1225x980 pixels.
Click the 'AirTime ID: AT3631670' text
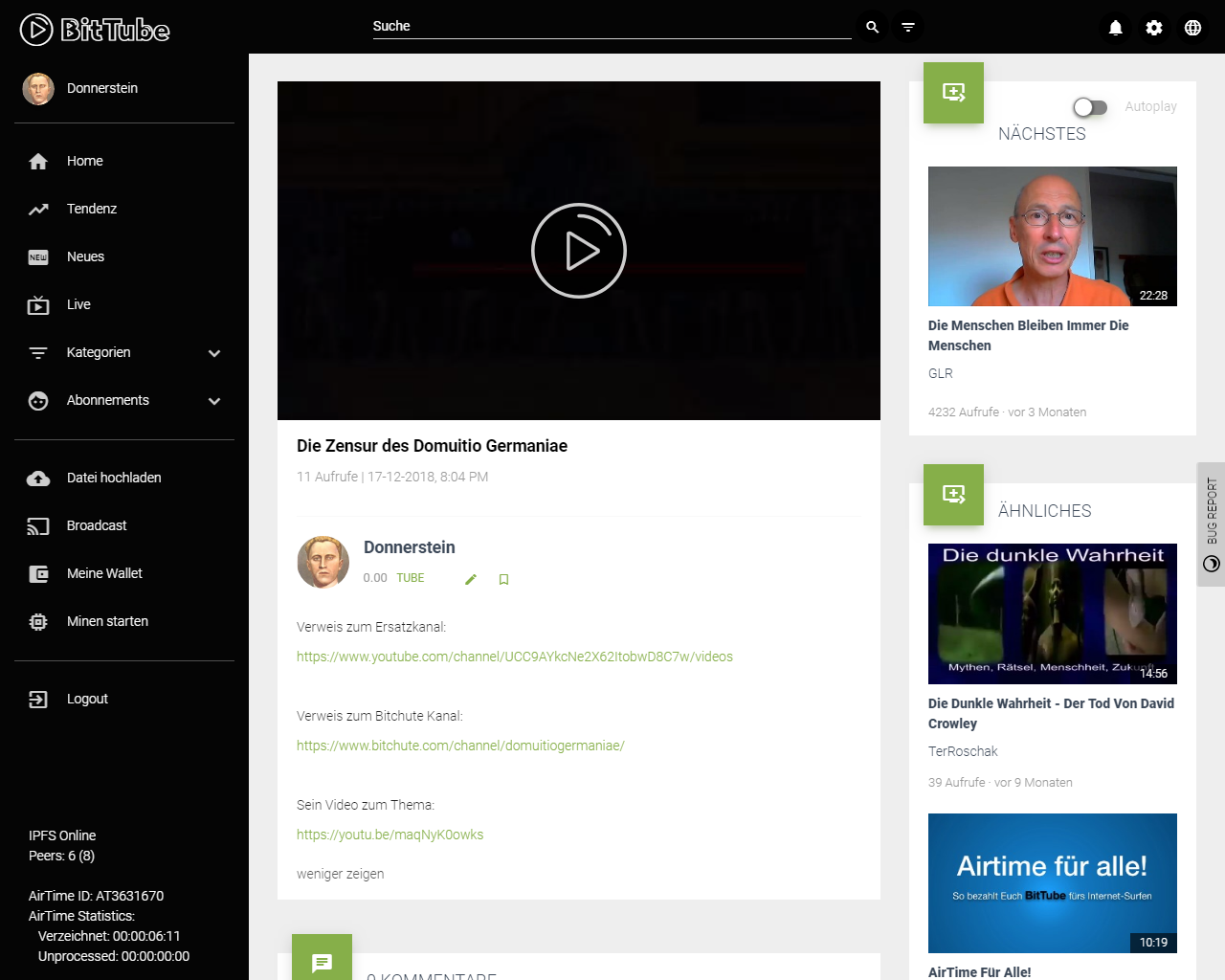click(97, 897)
